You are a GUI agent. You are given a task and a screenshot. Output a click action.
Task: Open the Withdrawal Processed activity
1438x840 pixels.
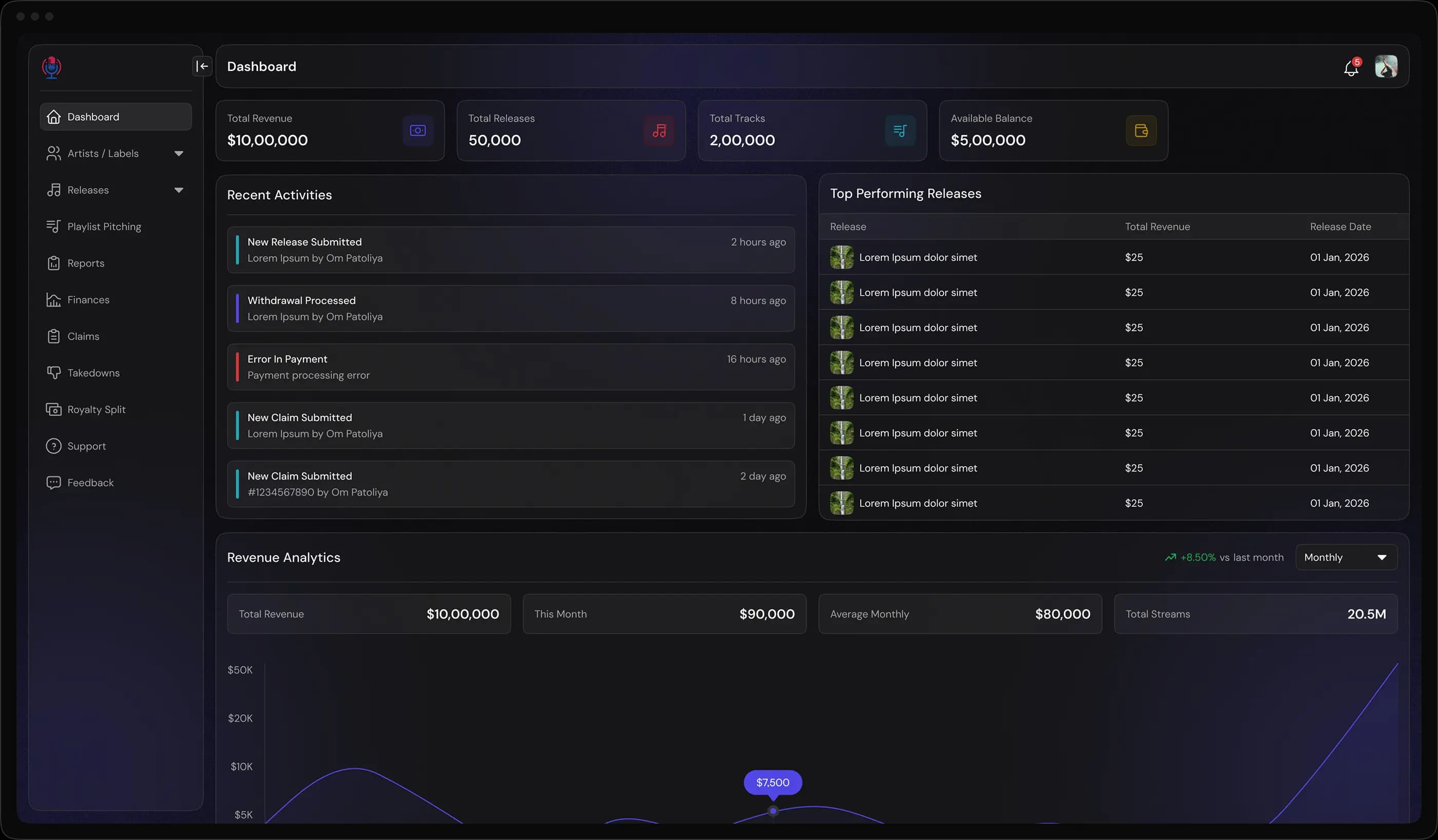pyautogui.click(x=510, y=309)
